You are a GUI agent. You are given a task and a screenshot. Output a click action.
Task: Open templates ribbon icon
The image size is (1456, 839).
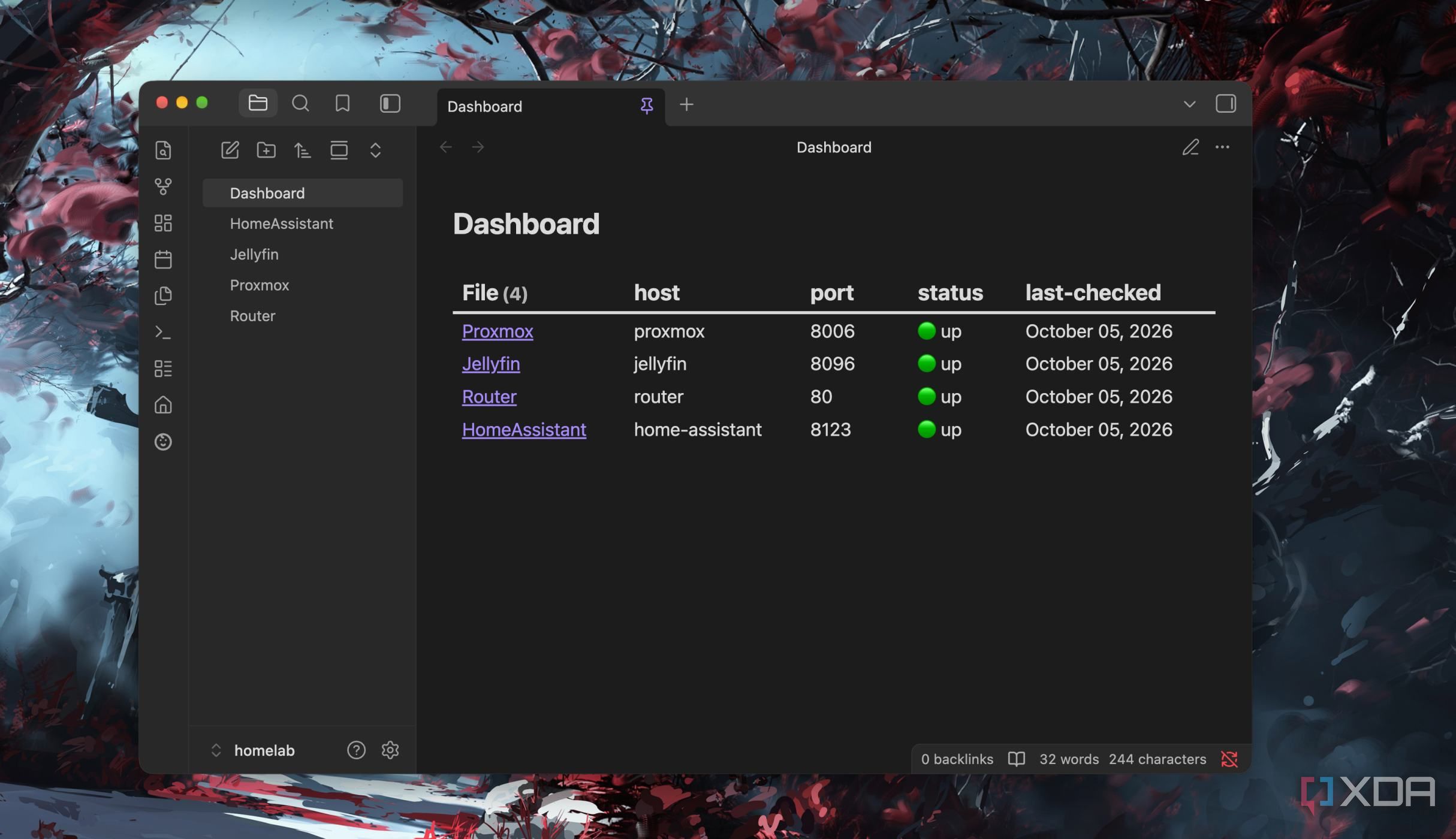tap(163, 295)
